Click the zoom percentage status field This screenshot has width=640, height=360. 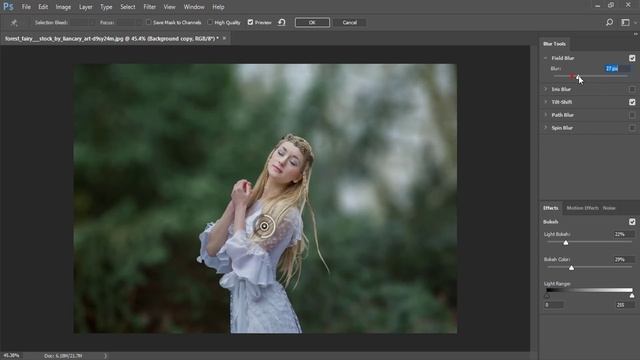point(11,356)
